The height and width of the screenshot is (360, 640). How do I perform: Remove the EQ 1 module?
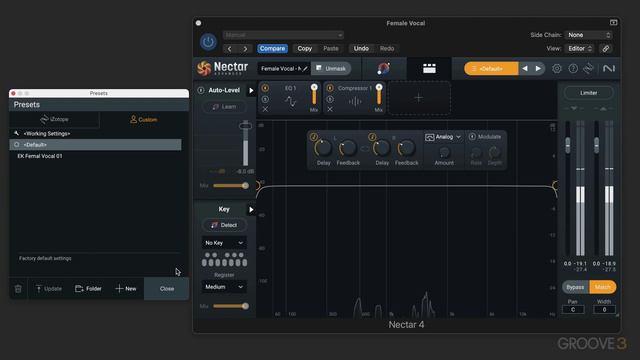coord(265,109)
